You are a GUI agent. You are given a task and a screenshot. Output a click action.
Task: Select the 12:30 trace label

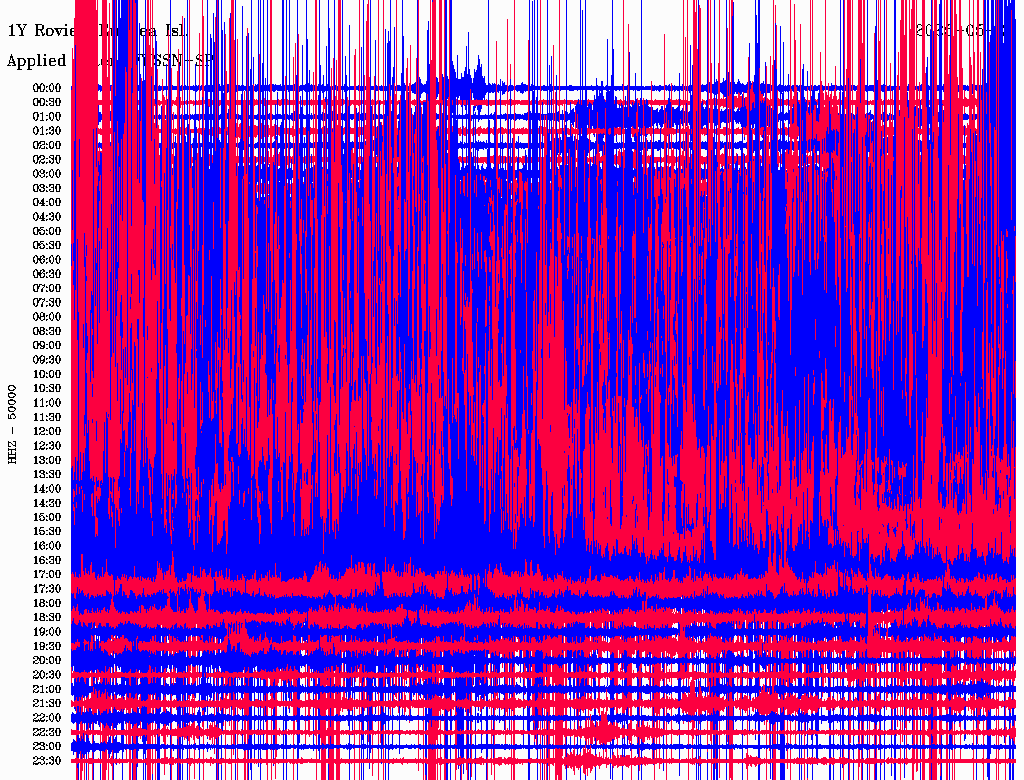pos(47,446)
